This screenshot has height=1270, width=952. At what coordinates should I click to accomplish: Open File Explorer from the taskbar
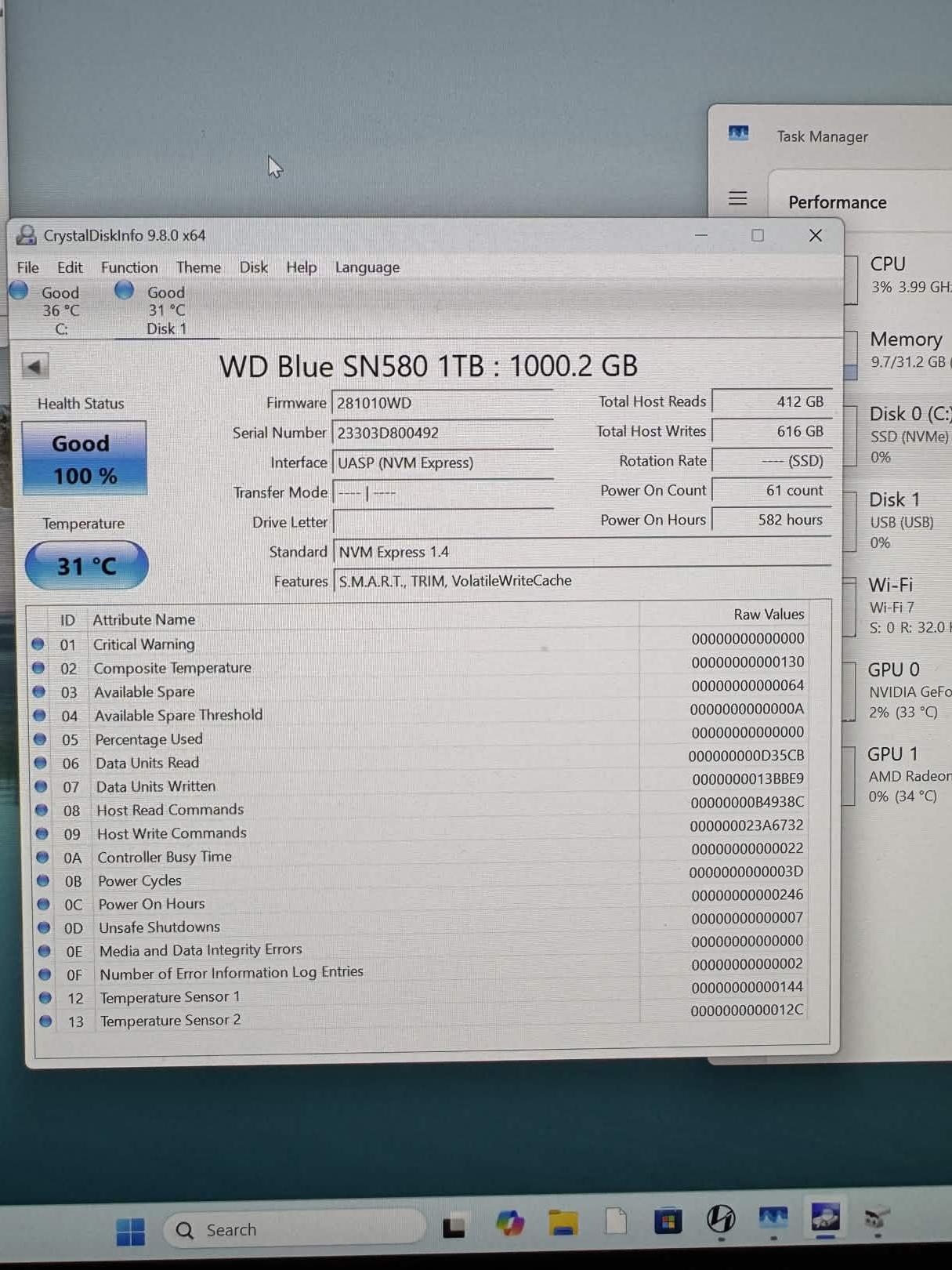563,1222
